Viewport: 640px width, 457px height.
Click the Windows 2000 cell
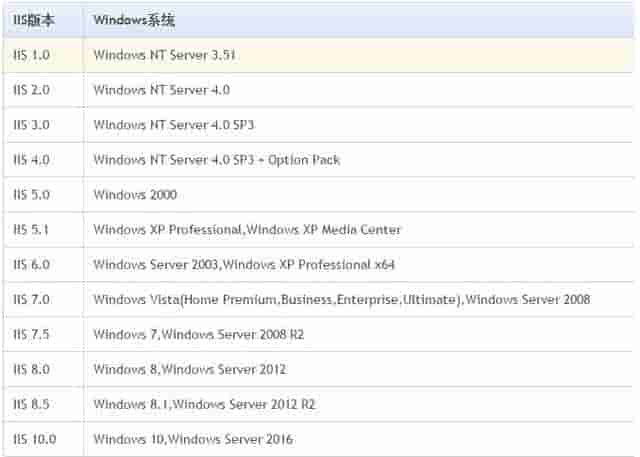tap(135, 195)
